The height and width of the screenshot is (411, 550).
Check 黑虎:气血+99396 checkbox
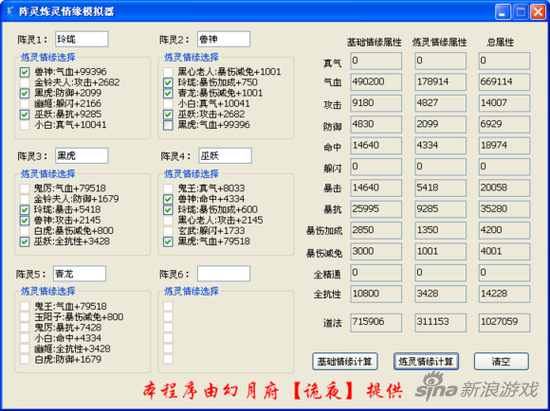click(x=168, y=125)
